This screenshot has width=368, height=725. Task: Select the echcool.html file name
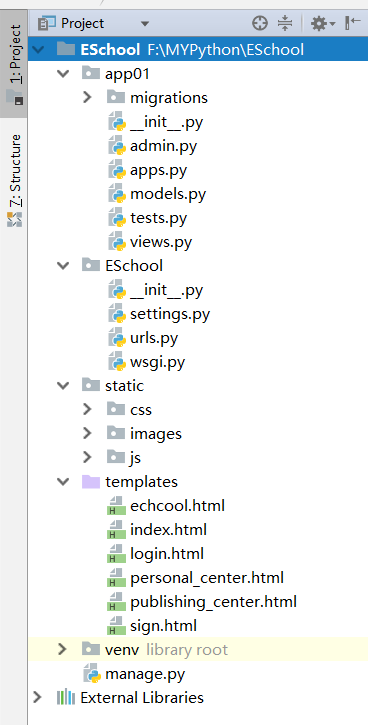(x=178, y=505)
